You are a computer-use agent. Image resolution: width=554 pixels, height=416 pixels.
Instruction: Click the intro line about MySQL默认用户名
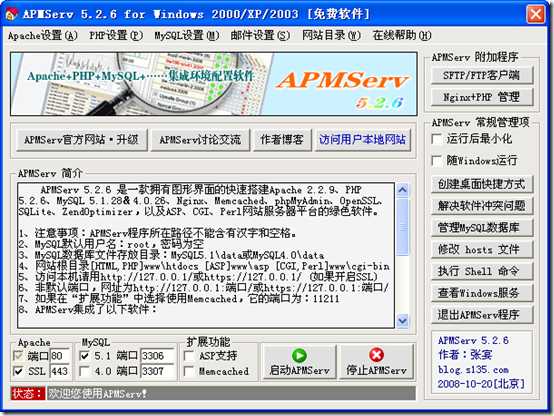(111, 244)
